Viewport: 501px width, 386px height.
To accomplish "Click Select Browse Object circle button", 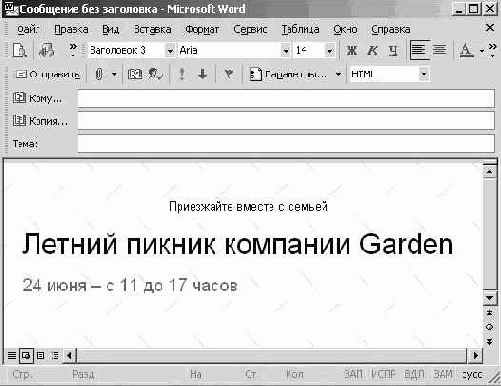I will coord(489,327).
